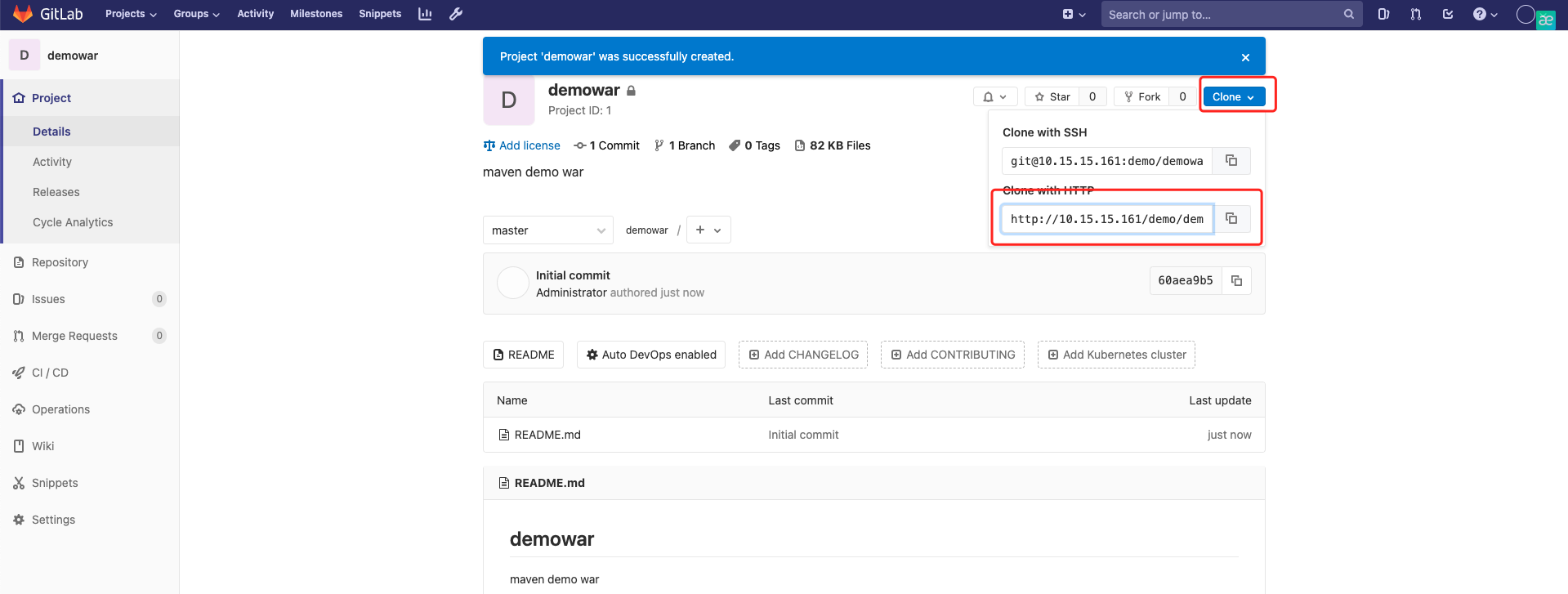
Task: Open the Projects menu in navbar
Action: (131, 14)
